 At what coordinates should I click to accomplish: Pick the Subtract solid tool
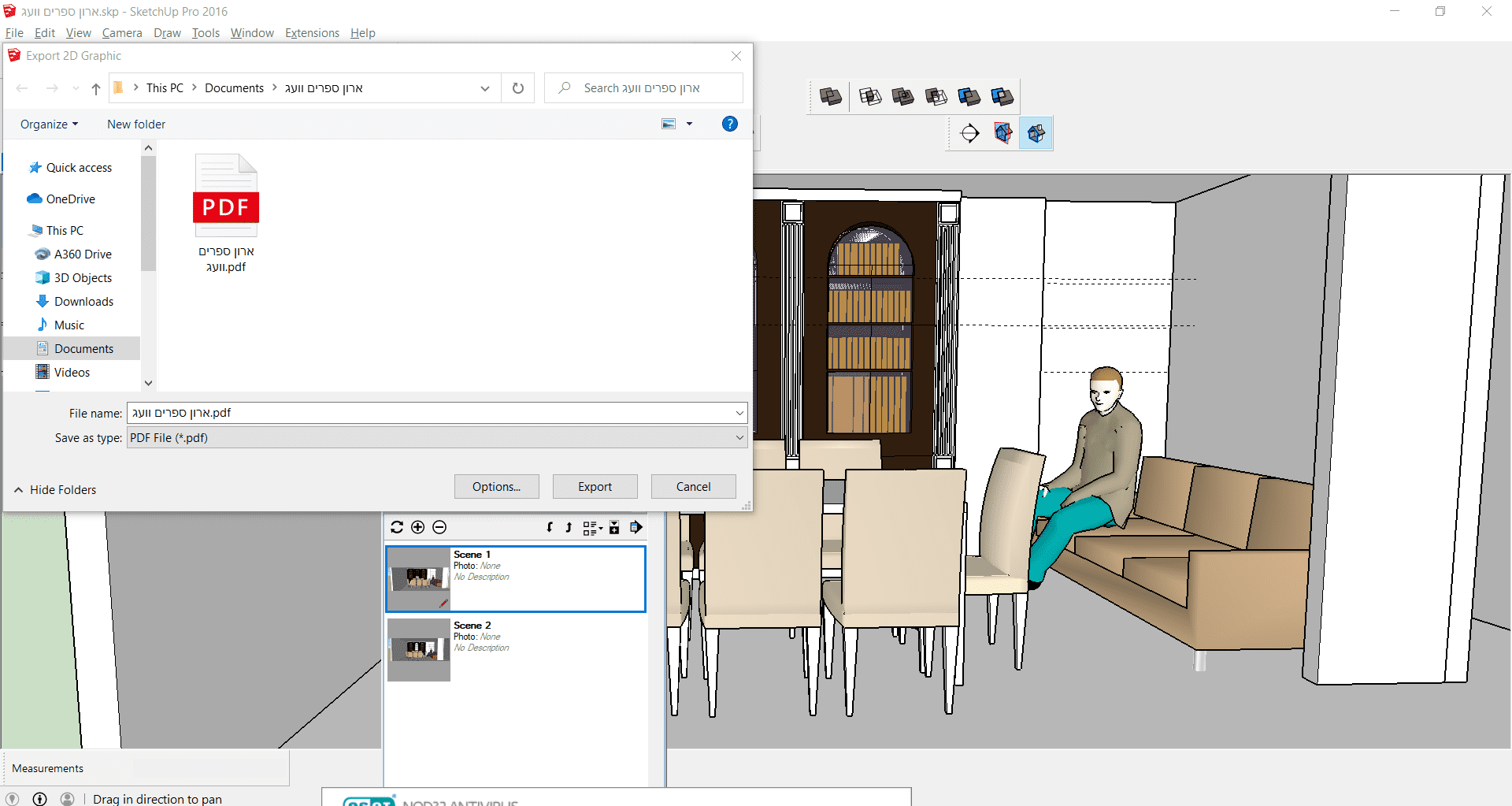[936, 97]
